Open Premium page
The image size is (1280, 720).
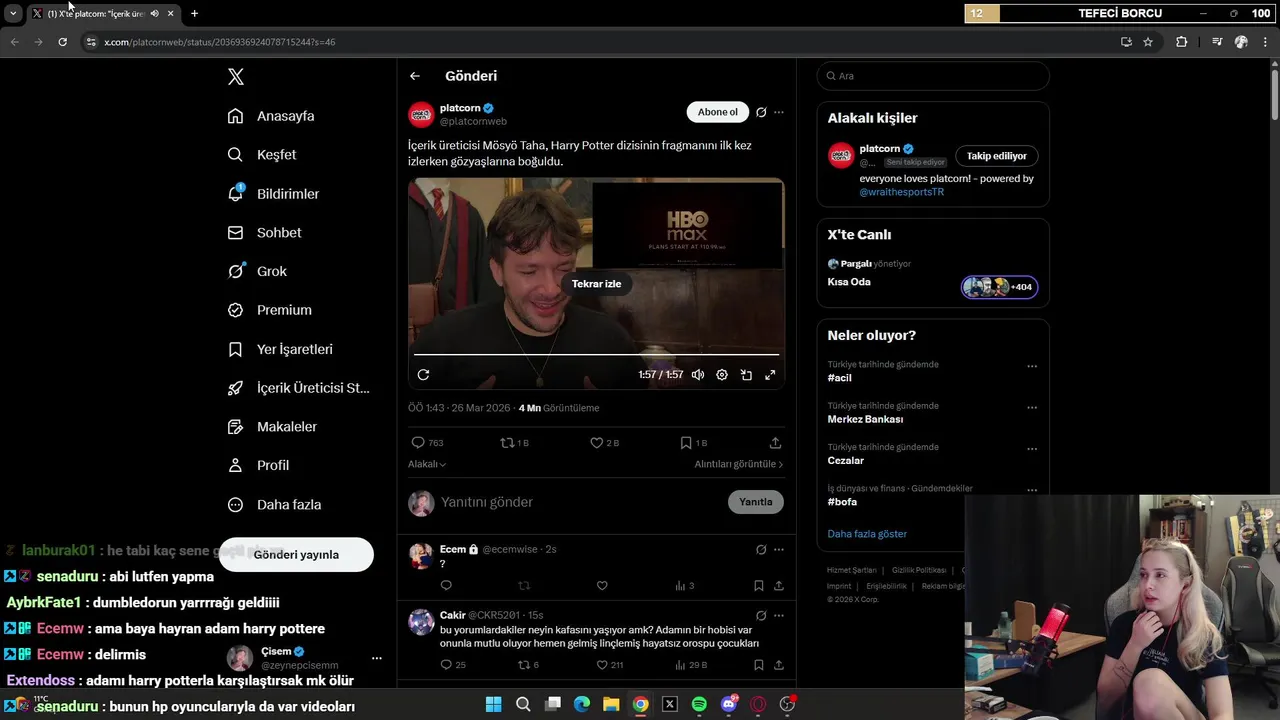click(269, 310)
